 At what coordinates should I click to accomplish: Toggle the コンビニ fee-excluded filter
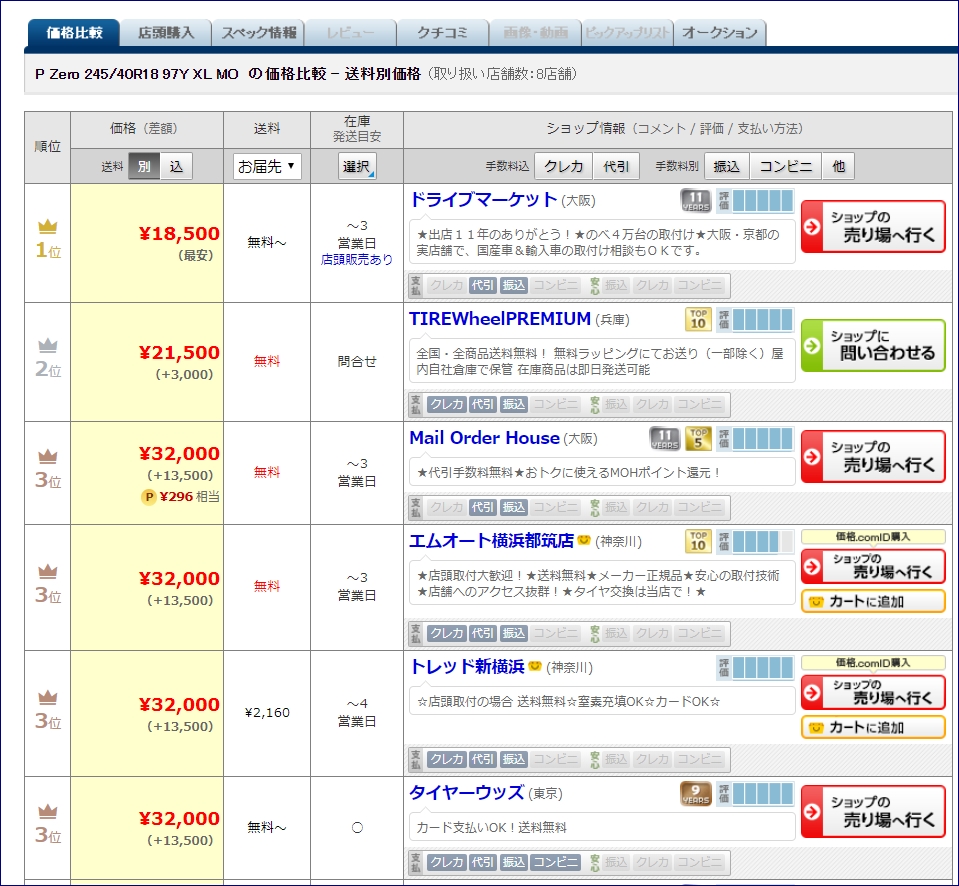click(x=785, y=166)
